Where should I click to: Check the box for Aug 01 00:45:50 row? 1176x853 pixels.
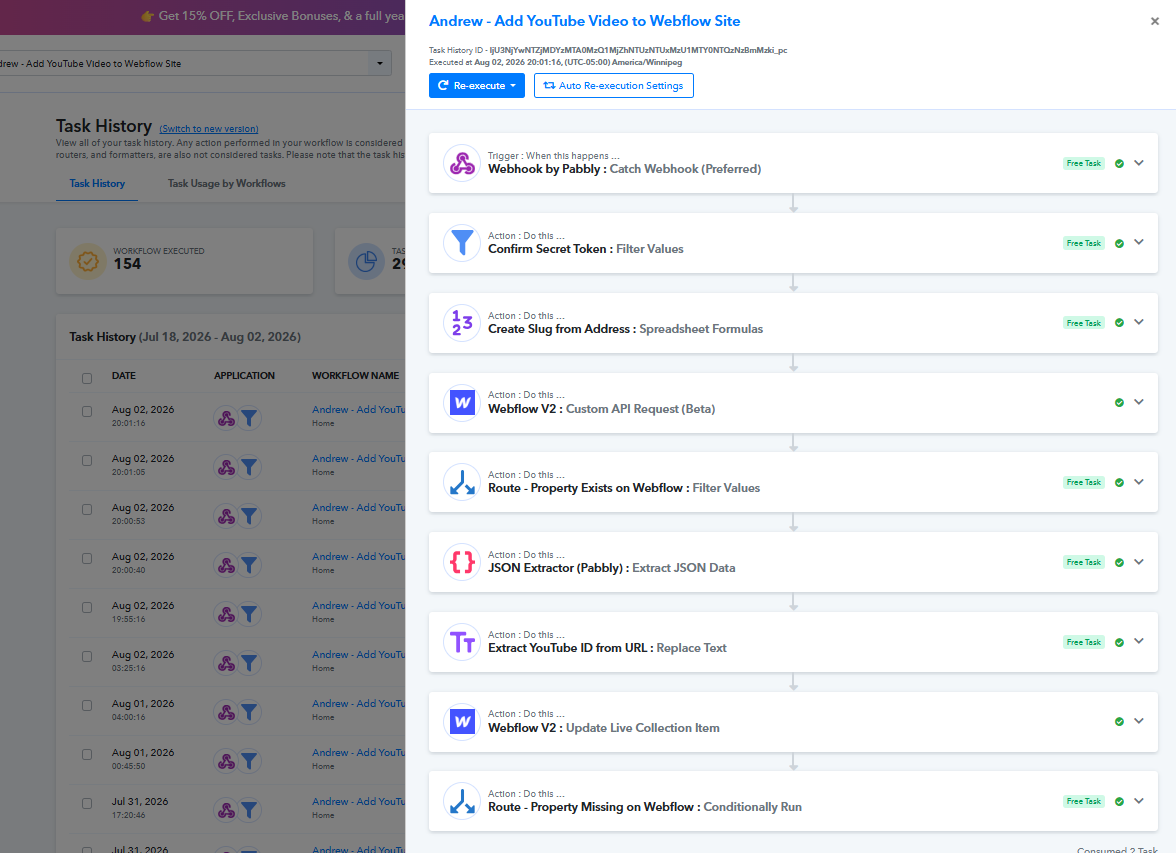click(x=87, y=755)
